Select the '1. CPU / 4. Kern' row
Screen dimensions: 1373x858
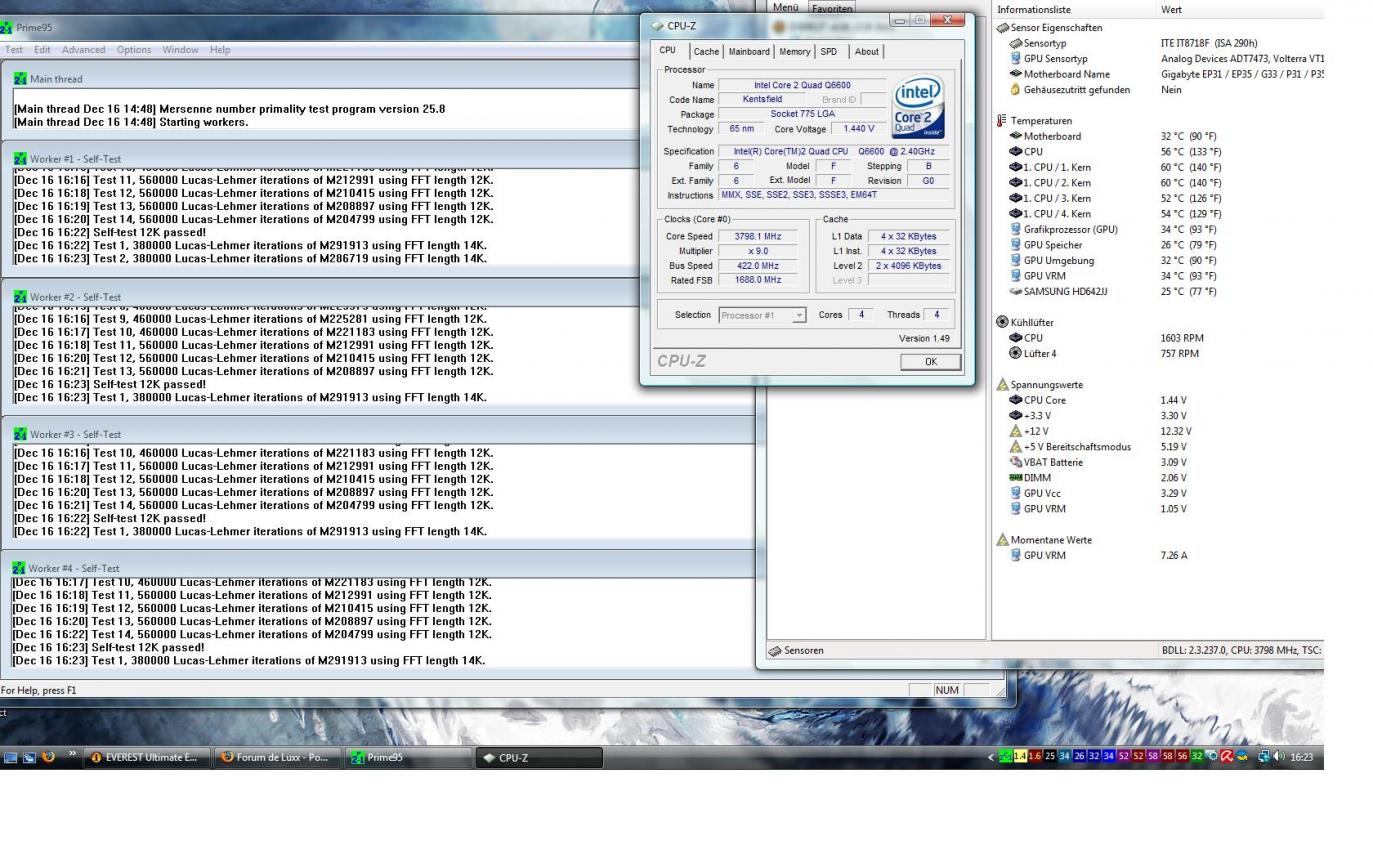point(1159,214)
